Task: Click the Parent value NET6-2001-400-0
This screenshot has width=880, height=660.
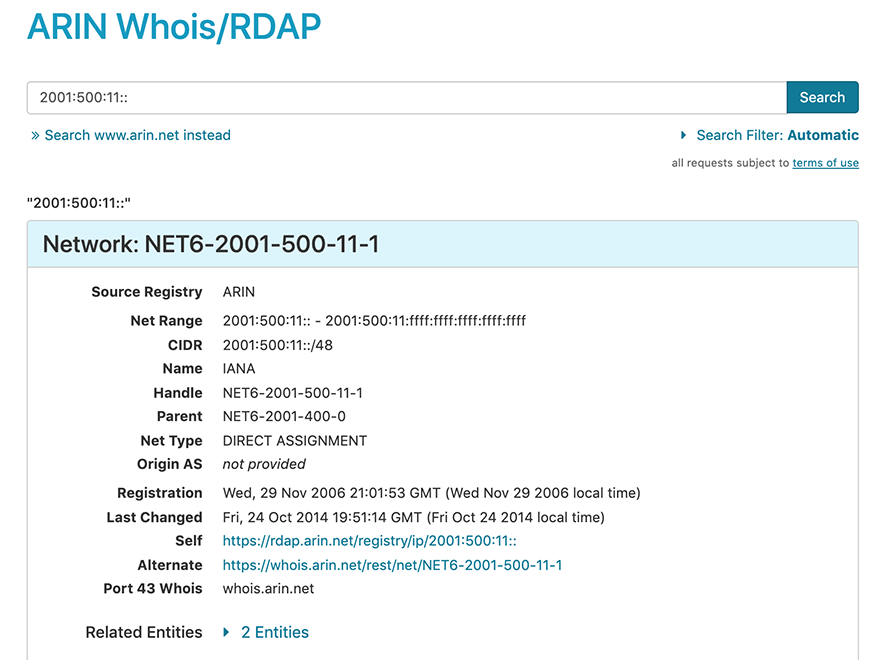Action: click(284, 416)
